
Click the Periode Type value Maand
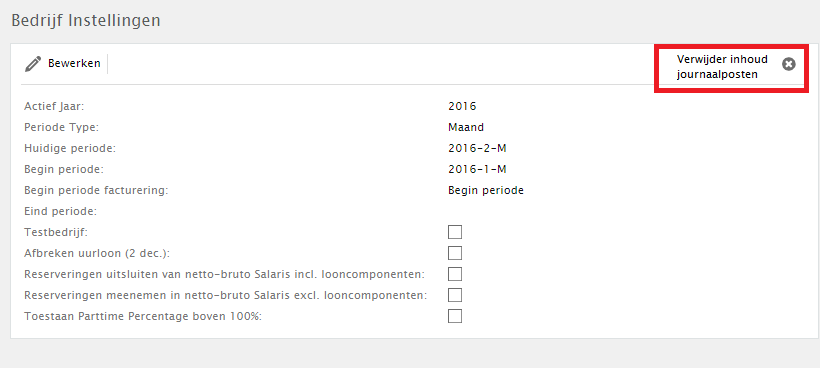[x=466, y=127]
